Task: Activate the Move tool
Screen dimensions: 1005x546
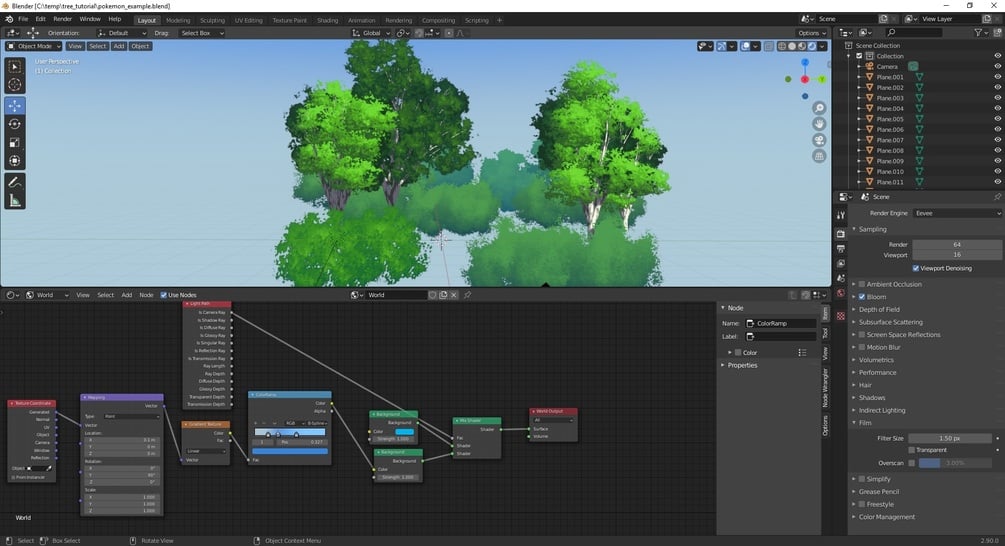Action: tap(15, 106)
